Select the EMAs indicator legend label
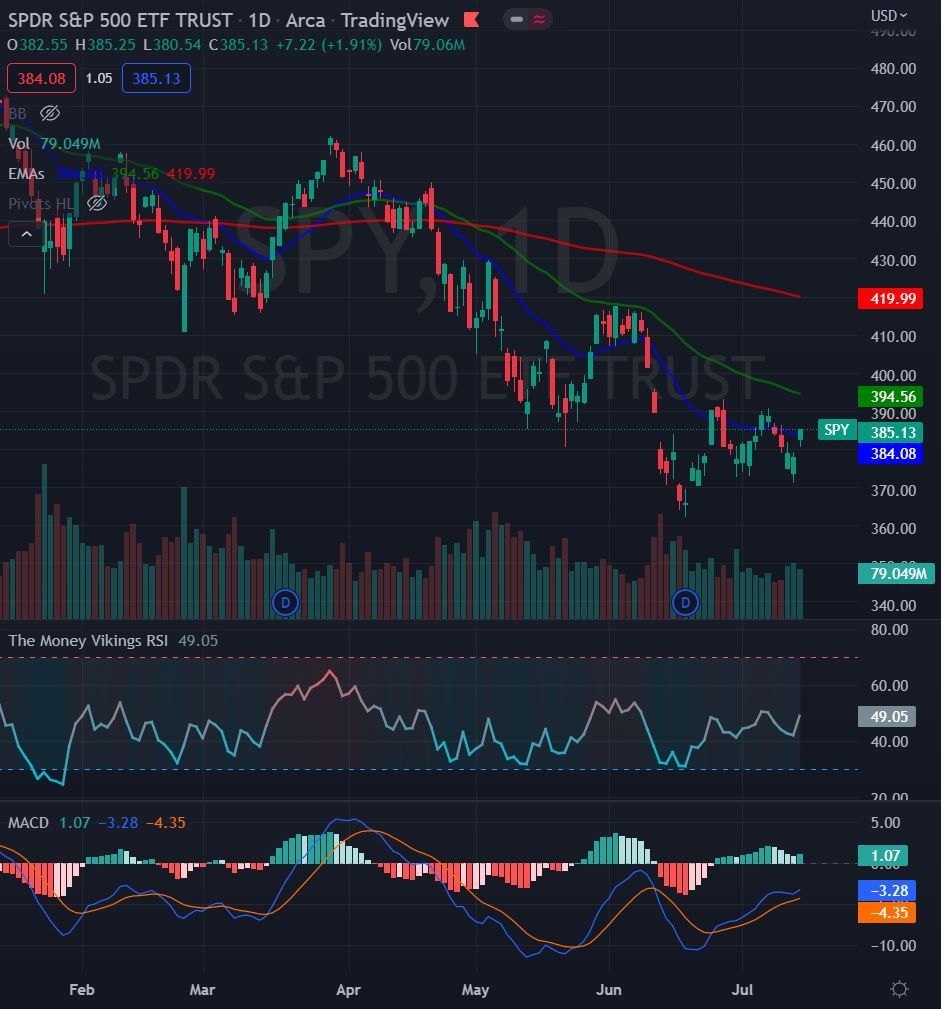The height and width of the screenshot is (1009, 941). click(26, 174)
